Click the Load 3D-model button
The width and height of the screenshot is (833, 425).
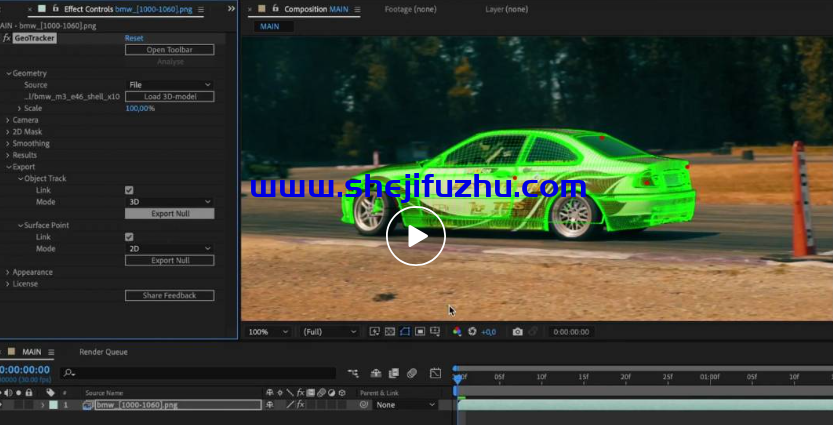click(169, 97)
